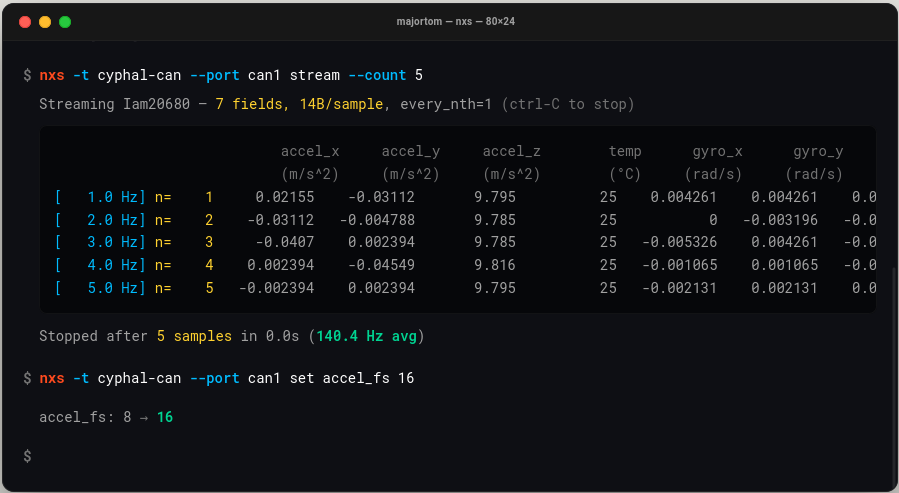
Task: Click accel_x value 0.02155
Action: pos(285,197)
